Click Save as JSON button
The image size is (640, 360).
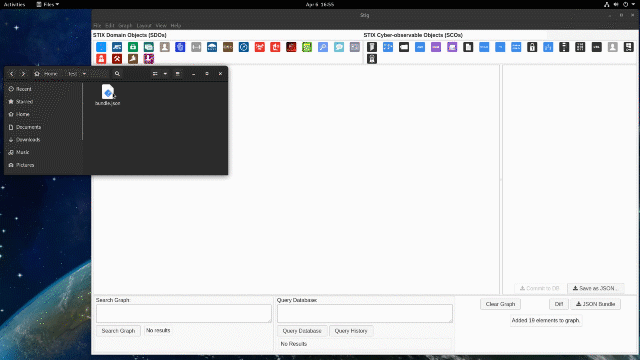point(596,288)
